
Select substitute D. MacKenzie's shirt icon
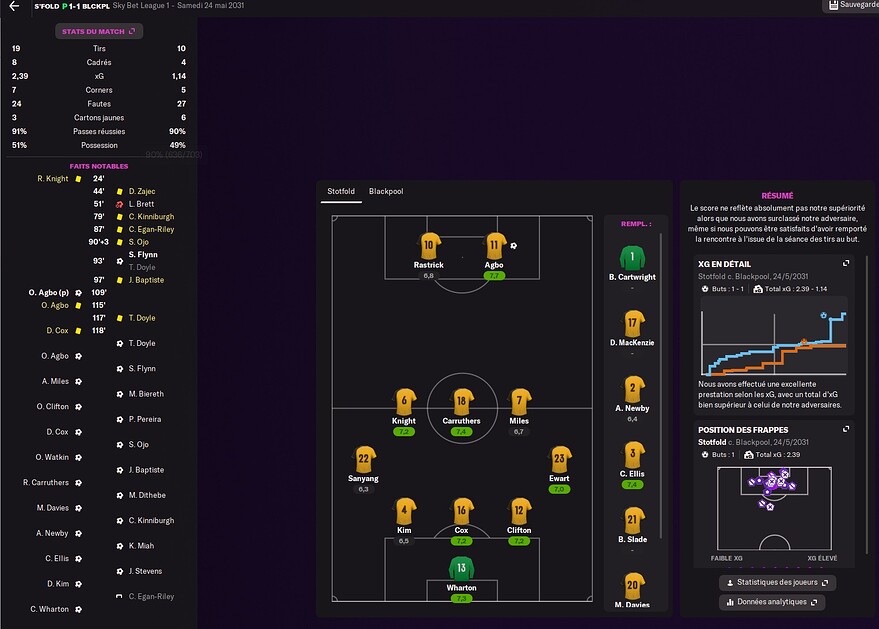click(632, 323)
